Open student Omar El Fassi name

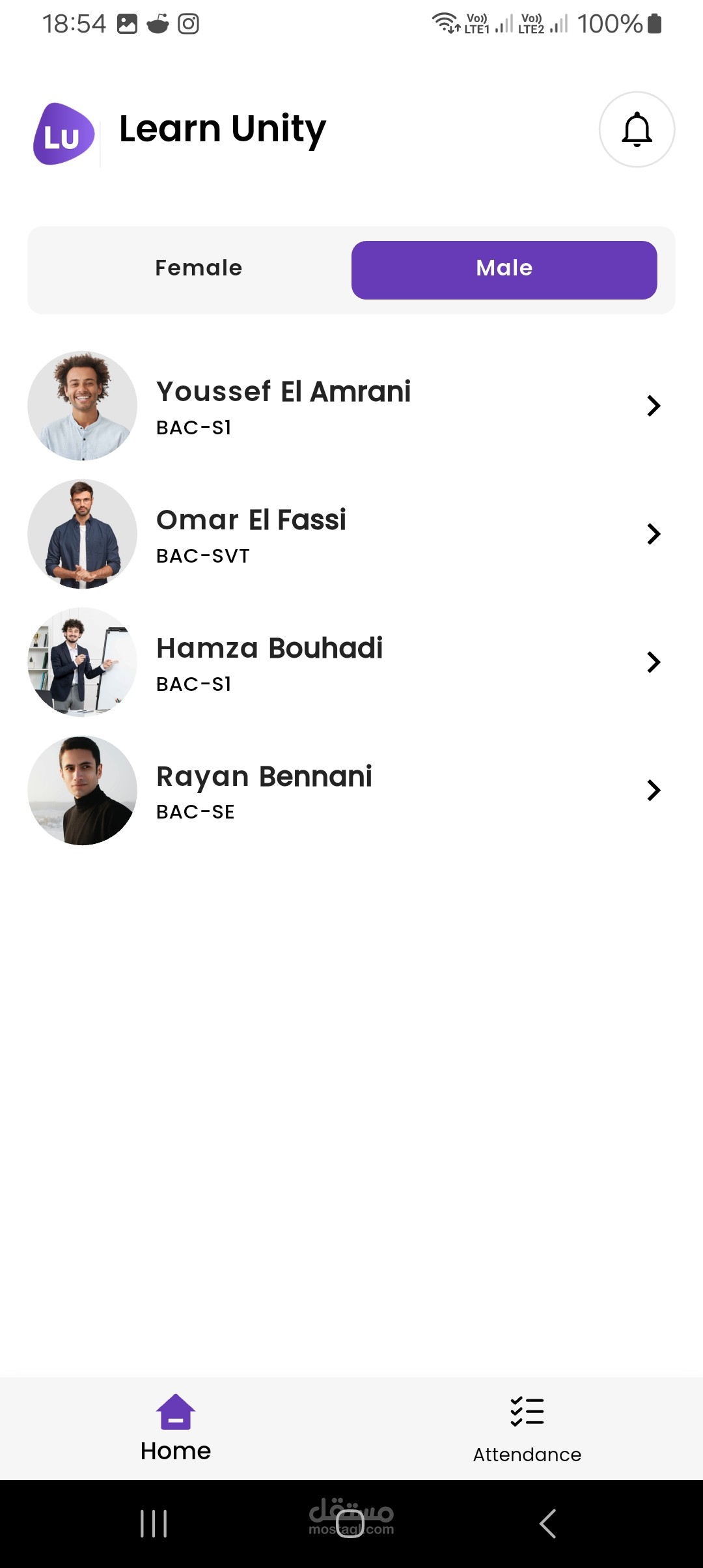point(251,520)
